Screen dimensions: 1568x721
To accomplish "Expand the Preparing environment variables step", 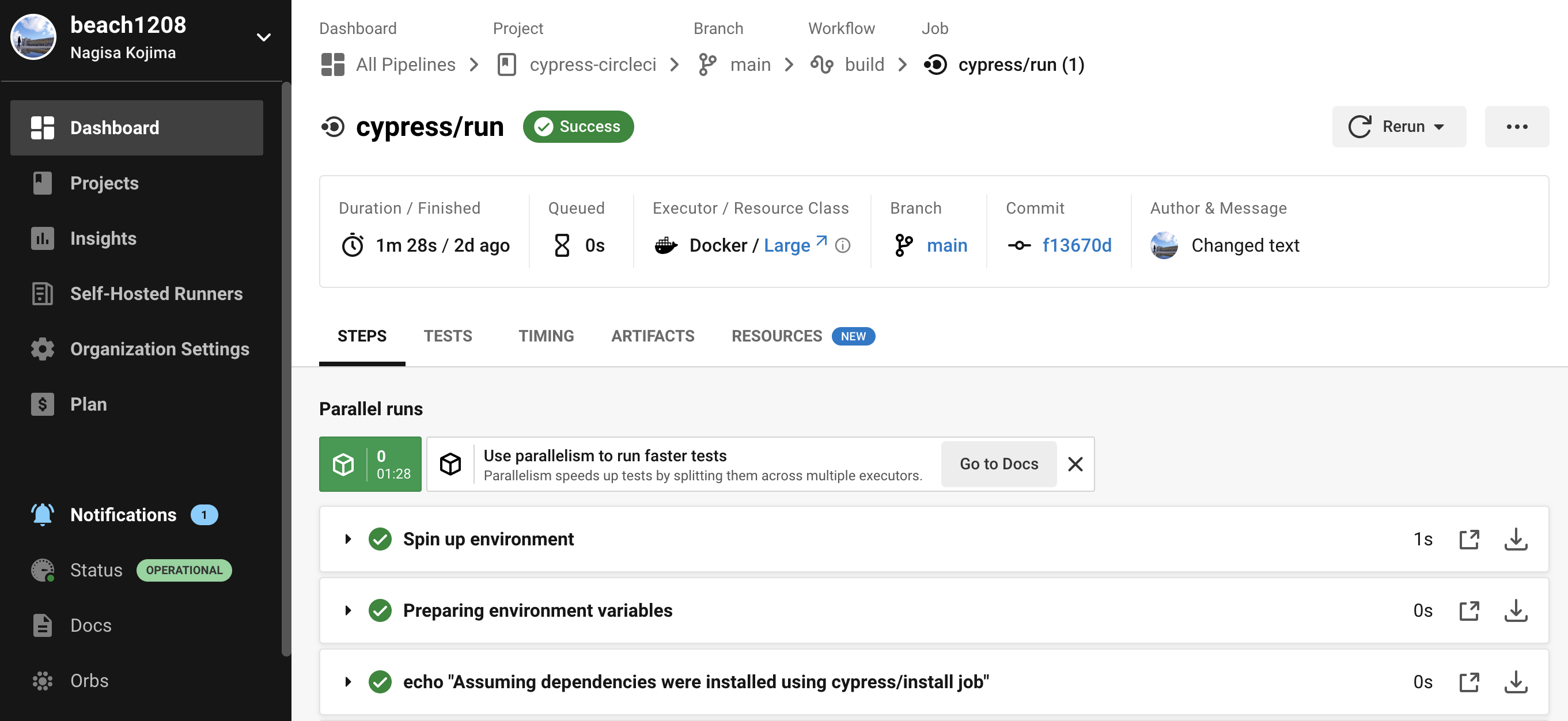I will point(347,610).
